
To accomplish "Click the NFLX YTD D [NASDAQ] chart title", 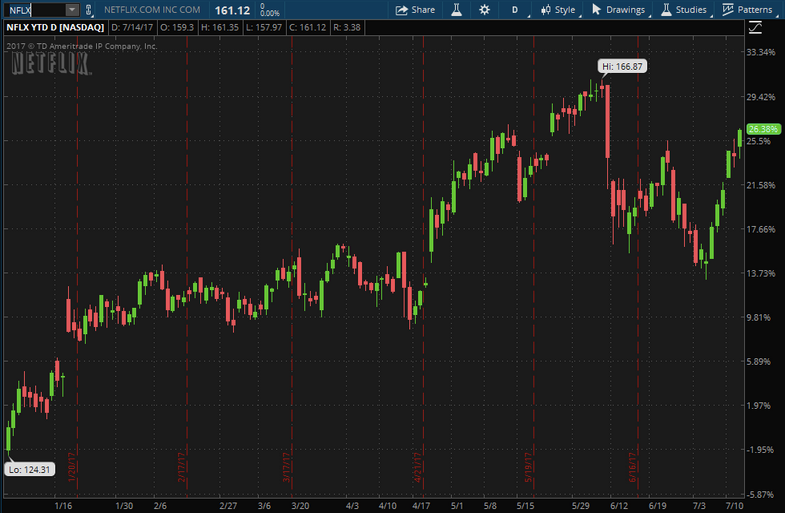I will click(x=55, y=28).
